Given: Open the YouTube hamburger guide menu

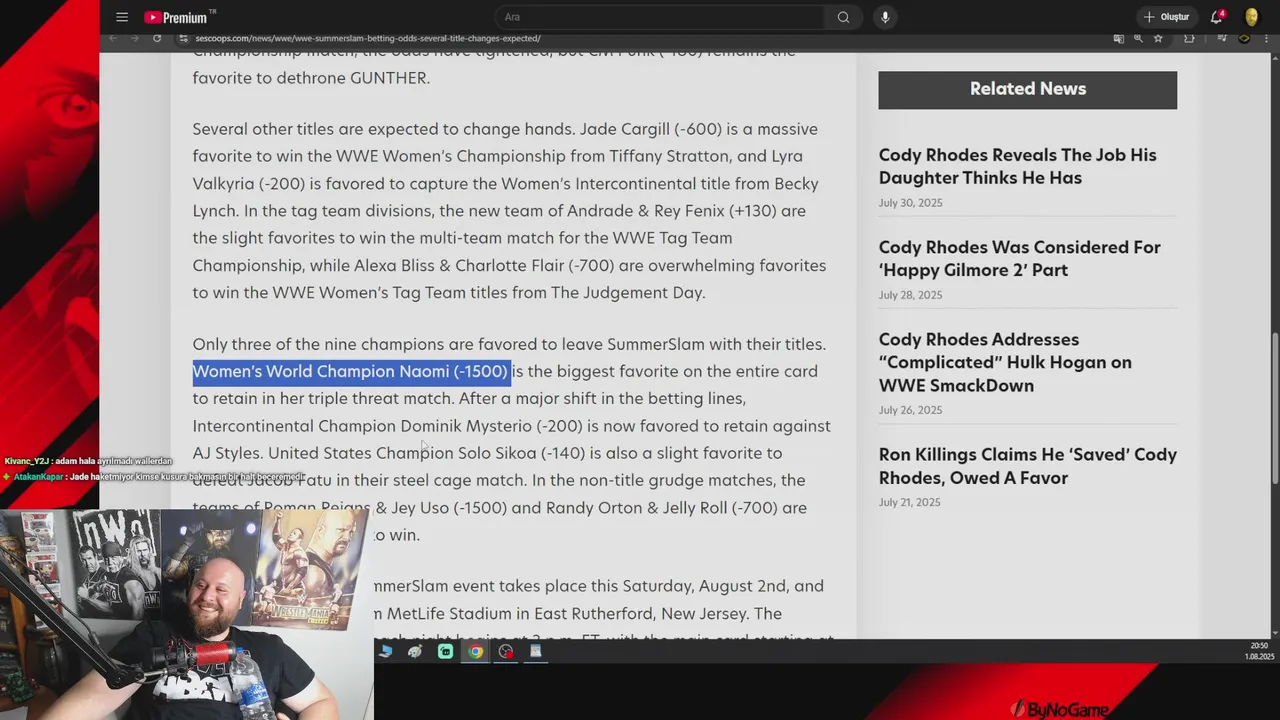Looking at the screenshot, I should click(122, 17).
